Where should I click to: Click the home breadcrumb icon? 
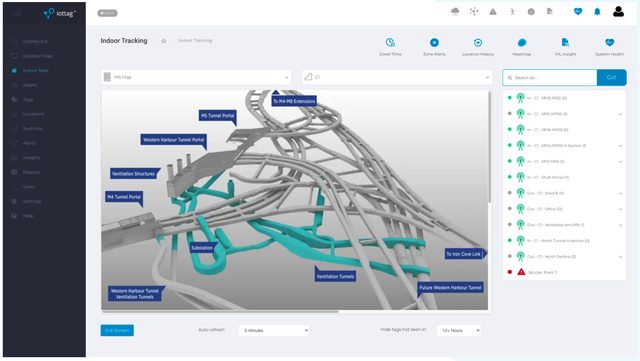(164, 41)
